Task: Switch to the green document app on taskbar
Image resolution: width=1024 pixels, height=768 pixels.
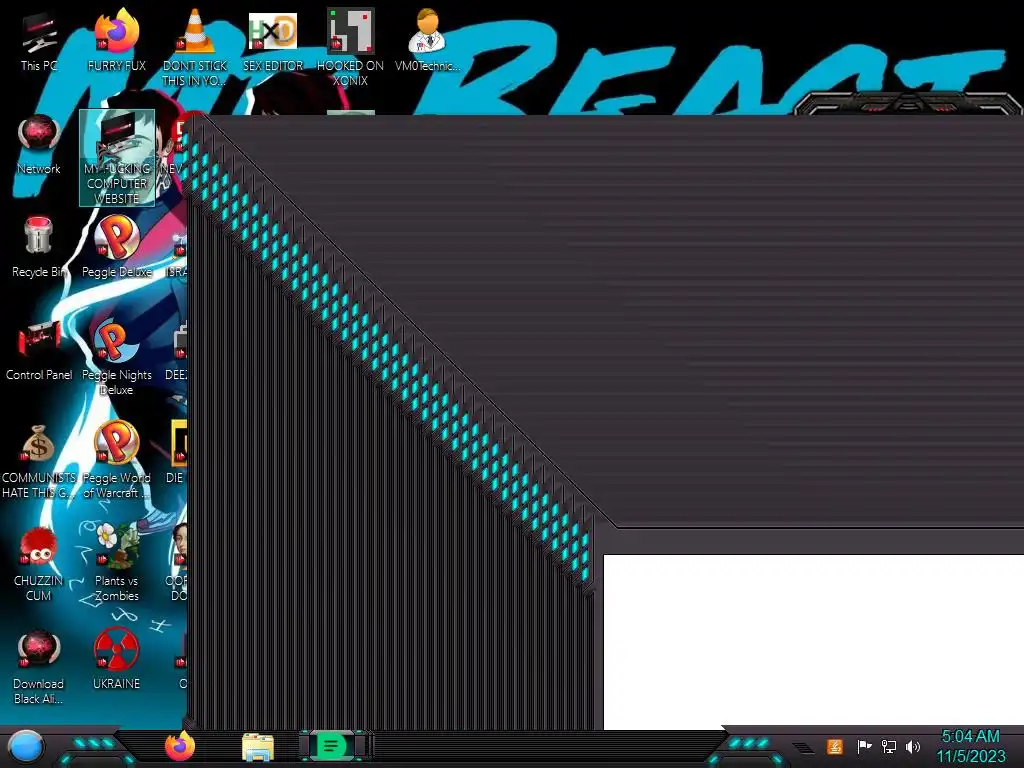Action: pyautogui.click(x=331, y=746)
